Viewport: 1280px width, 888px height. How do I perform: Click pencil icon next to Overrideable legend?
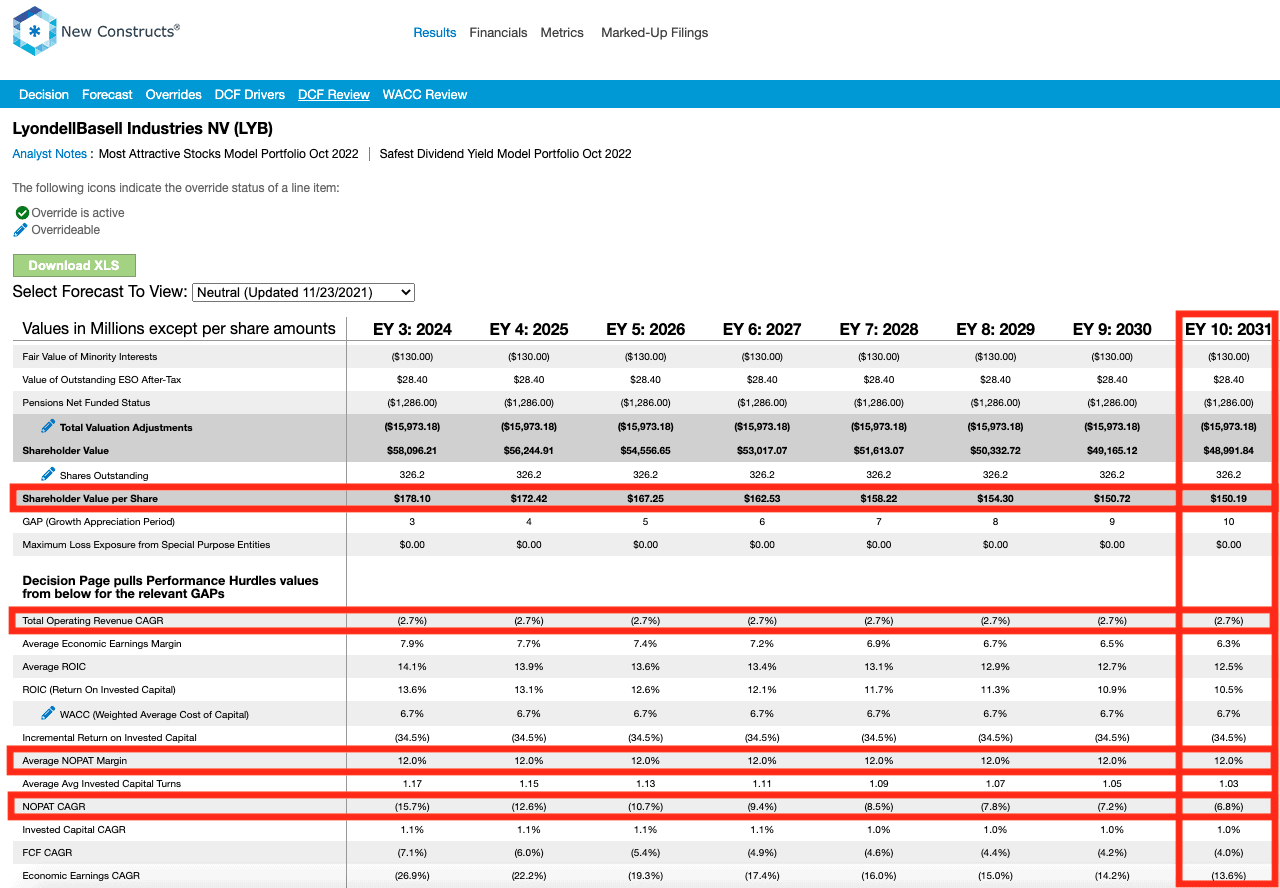tap(21, 230)
